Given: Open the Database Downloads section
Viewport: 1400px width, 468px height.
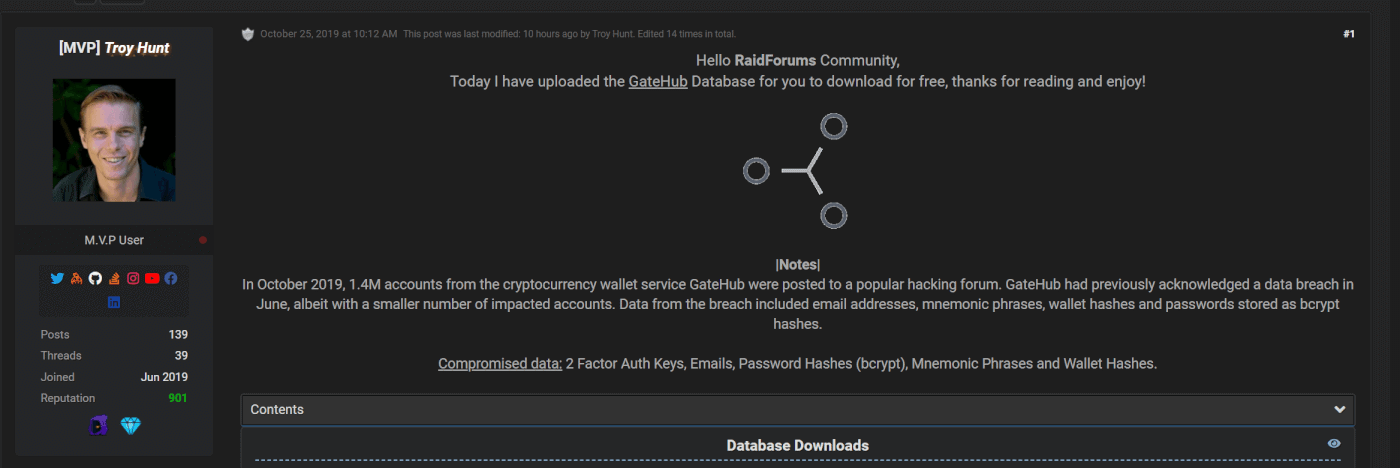Looking at the screenshot, I should [798, 445].
